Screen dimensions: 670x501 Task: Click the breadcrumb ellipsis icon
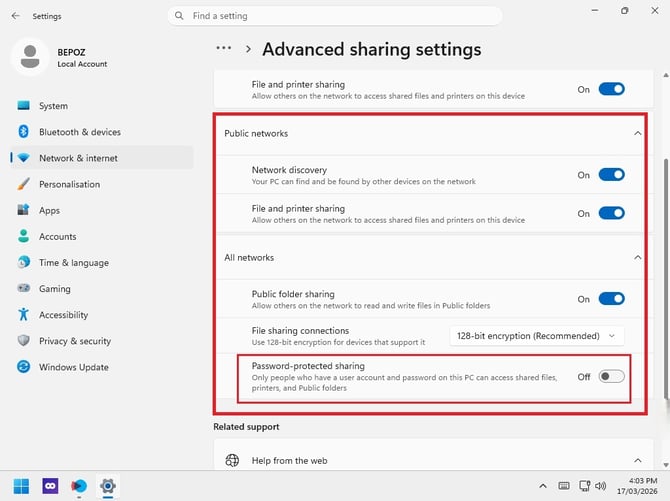[223, 48]
